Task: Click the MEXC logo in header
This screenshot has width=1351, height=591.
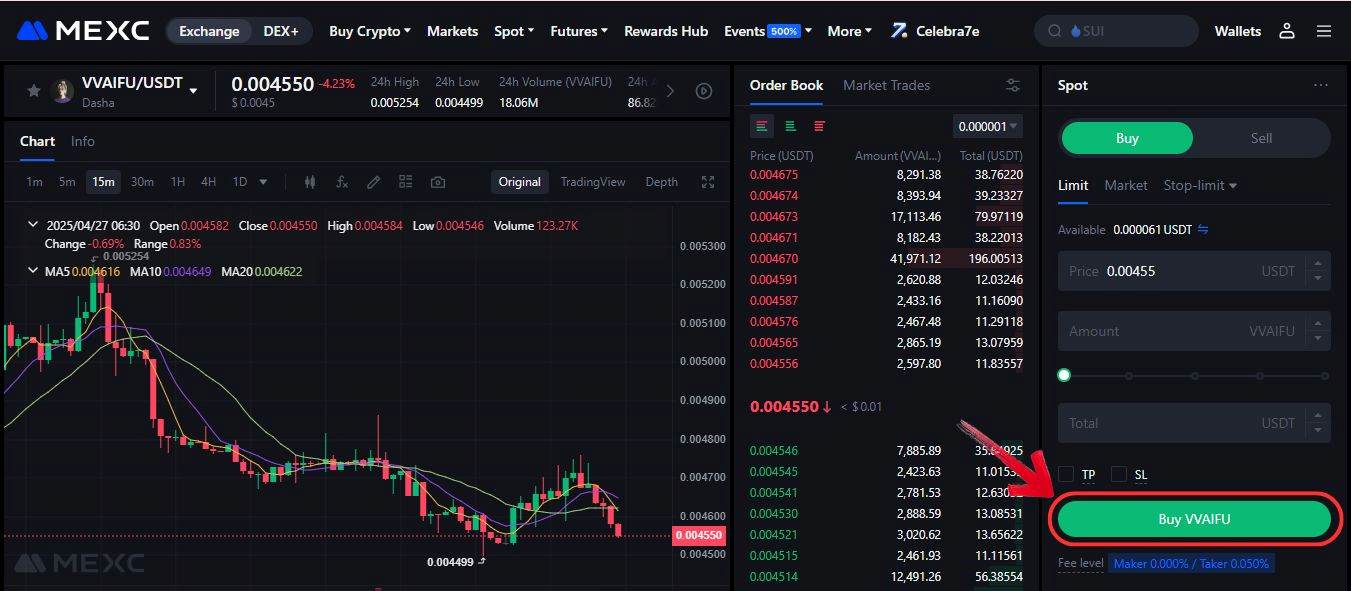Action: coord(83,31)
